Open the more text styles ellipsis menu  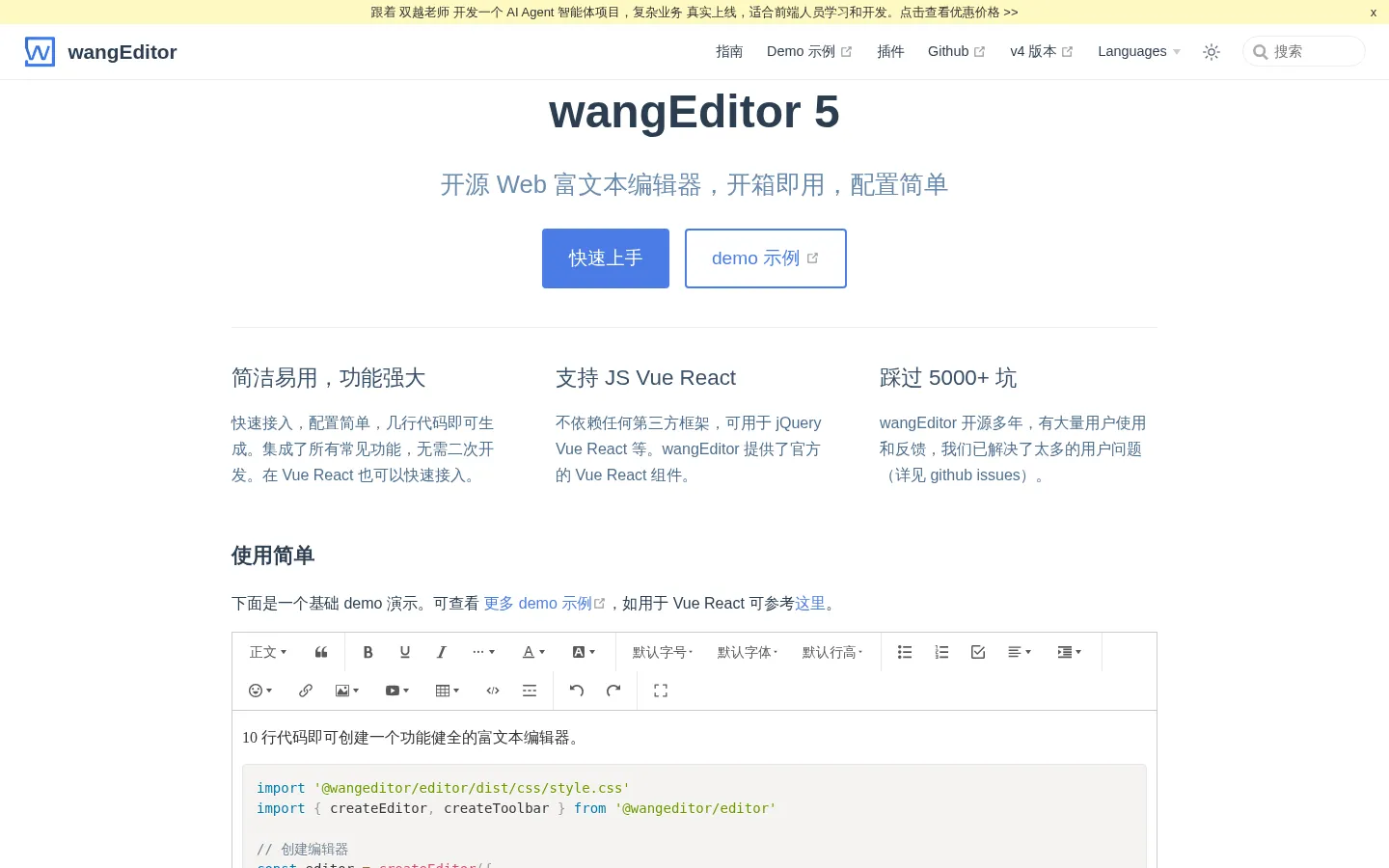(484, 652)
